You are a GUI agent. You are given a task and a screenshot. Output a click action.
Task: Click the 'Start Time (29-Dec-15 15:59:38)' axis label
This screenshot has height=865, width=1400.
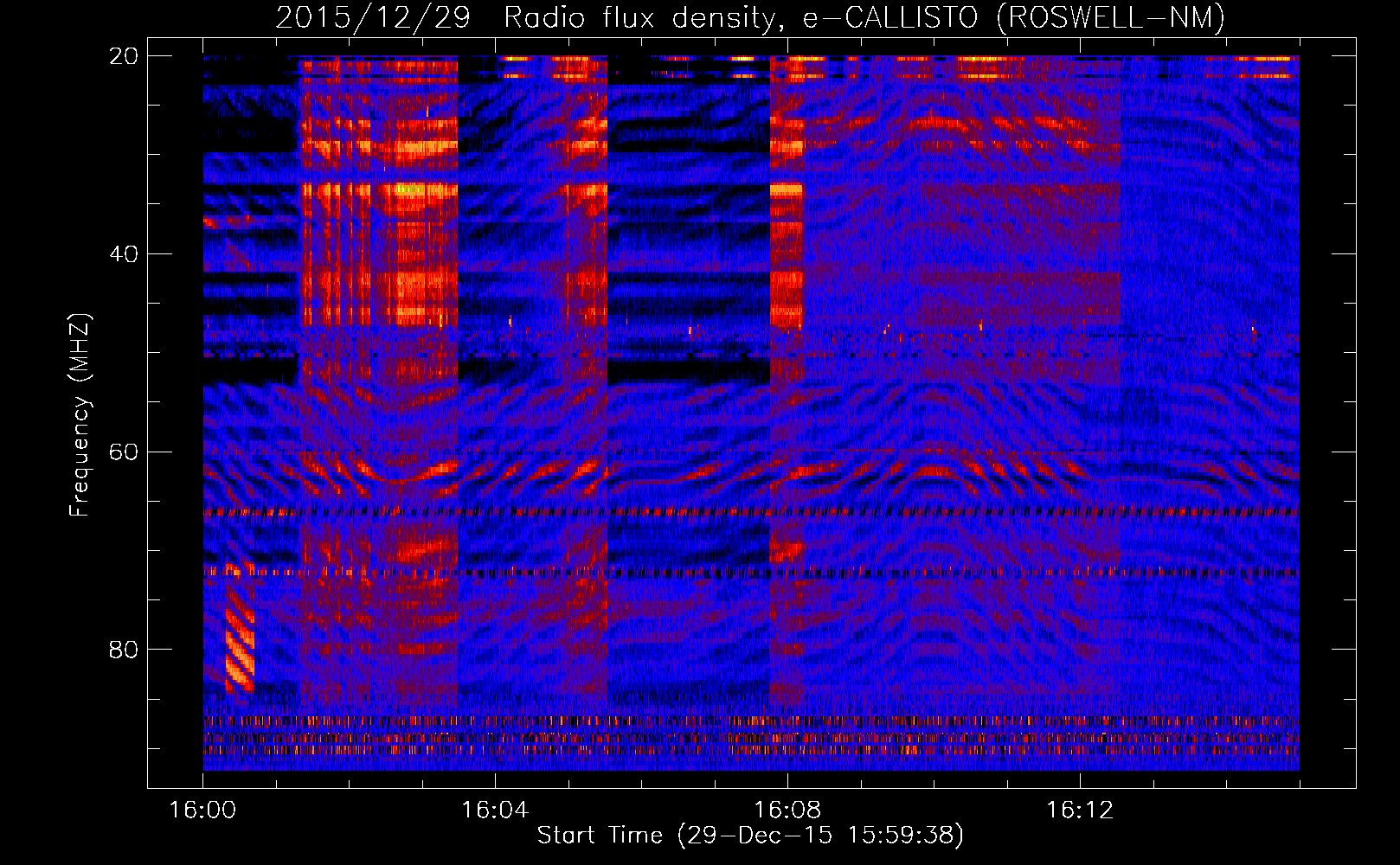coord(750,836)
